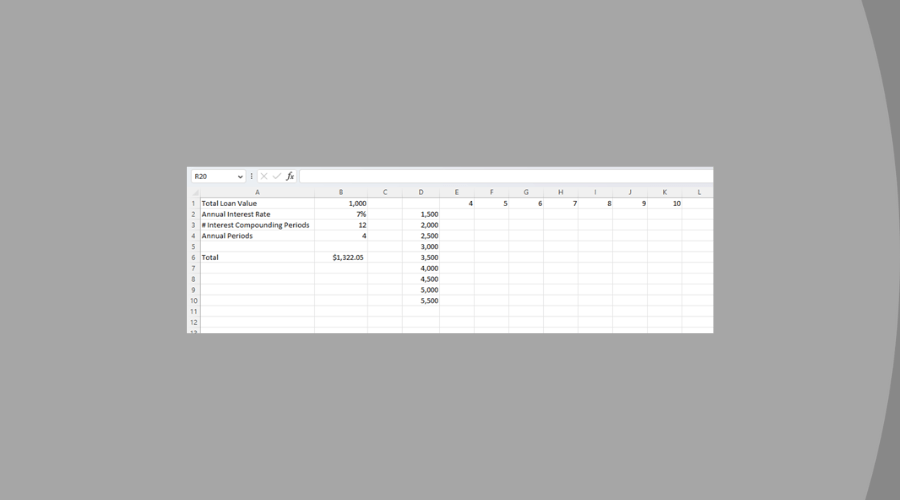Screen dimensions: 900x500
Task: Select cell I1 containing 8
Action: [x=595, y=203]
